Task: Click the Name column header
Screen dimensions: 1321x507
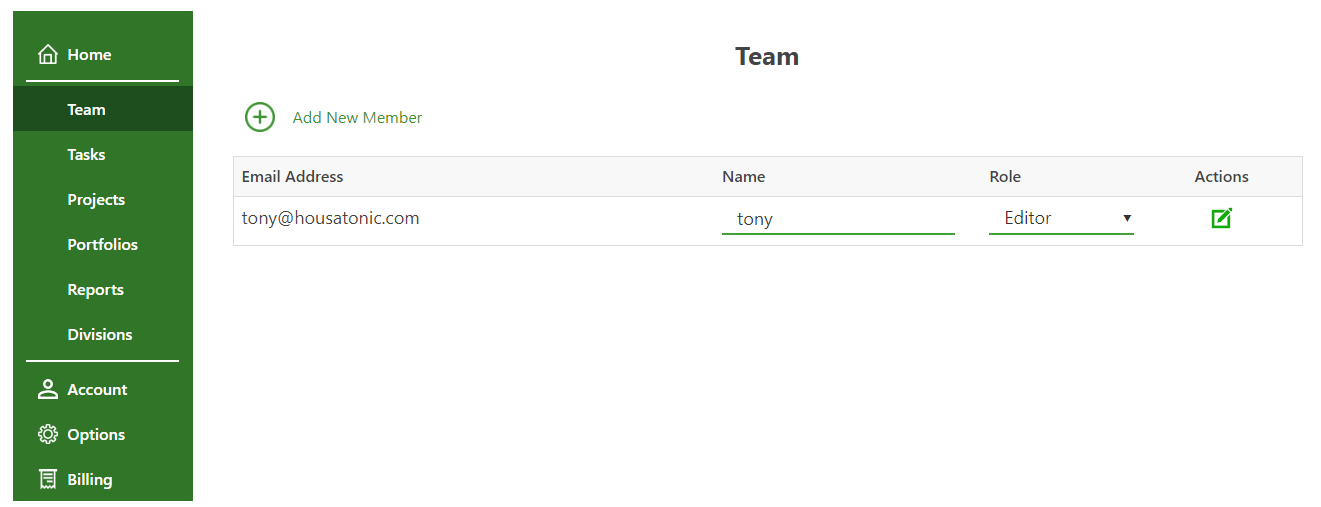Action: pos(743,177)
